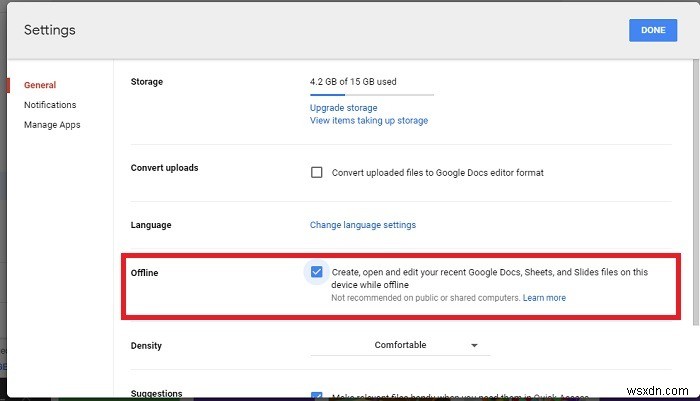Click the Offline label

coord(144,273)
